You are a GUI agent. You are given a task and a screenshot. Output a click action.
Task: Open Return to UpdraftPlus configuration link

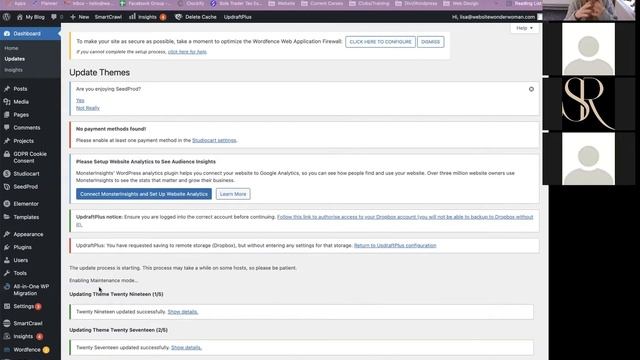(x=395, y=245)
